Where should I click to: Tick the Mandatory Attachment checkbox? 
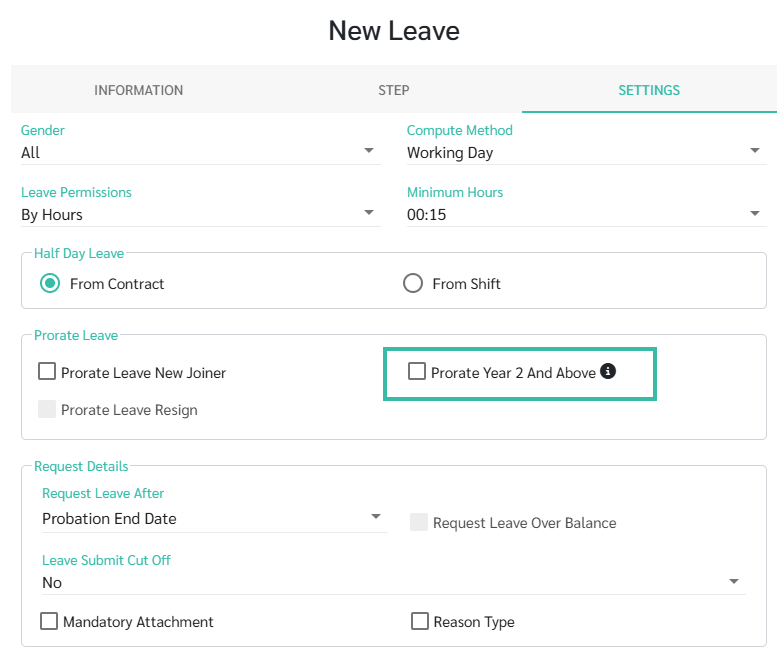pyautogui.click(x=49, y=621)
